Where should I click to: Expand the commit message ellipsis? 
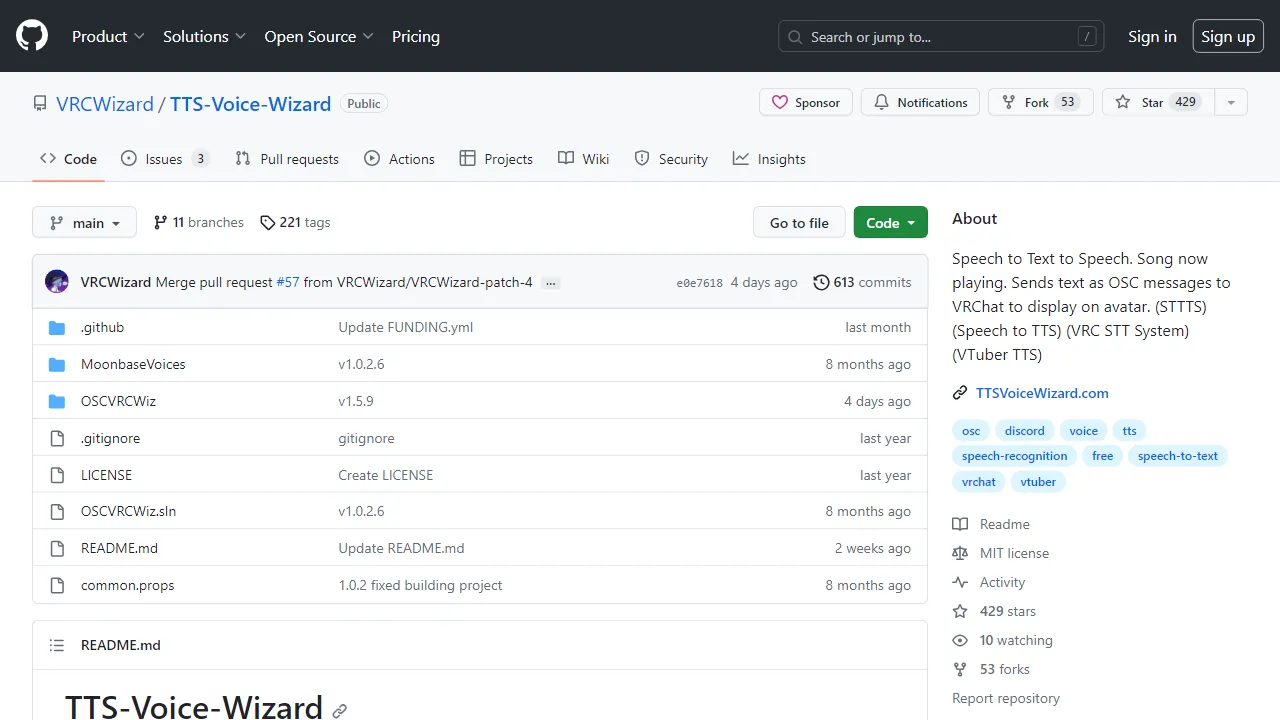click(550, 283)
